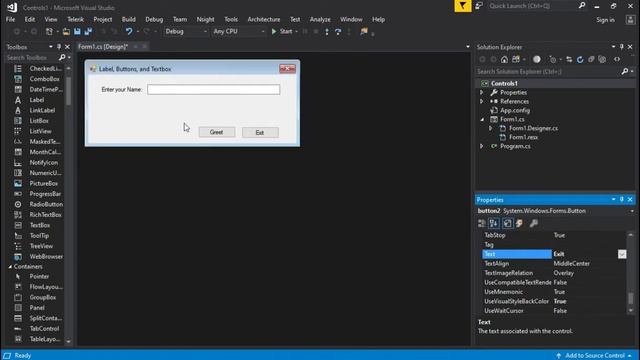Image resolution: width=640 pixels, height=360 pixels.
Task: Click the Collapse All icon in Solution Explorer
Action: click(591, 60)
